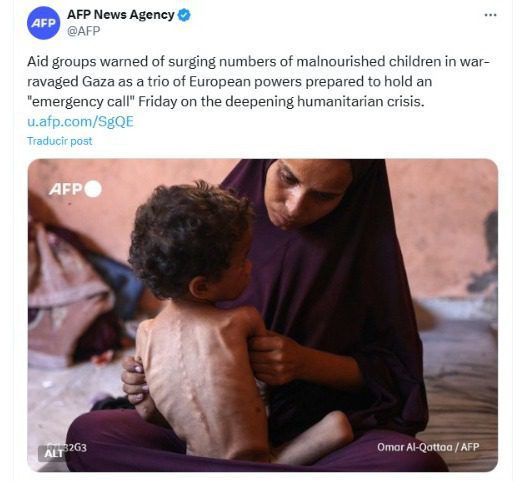
Task: Follow the u.afp.com/SgQE link
Action: (x=80, y=121)
